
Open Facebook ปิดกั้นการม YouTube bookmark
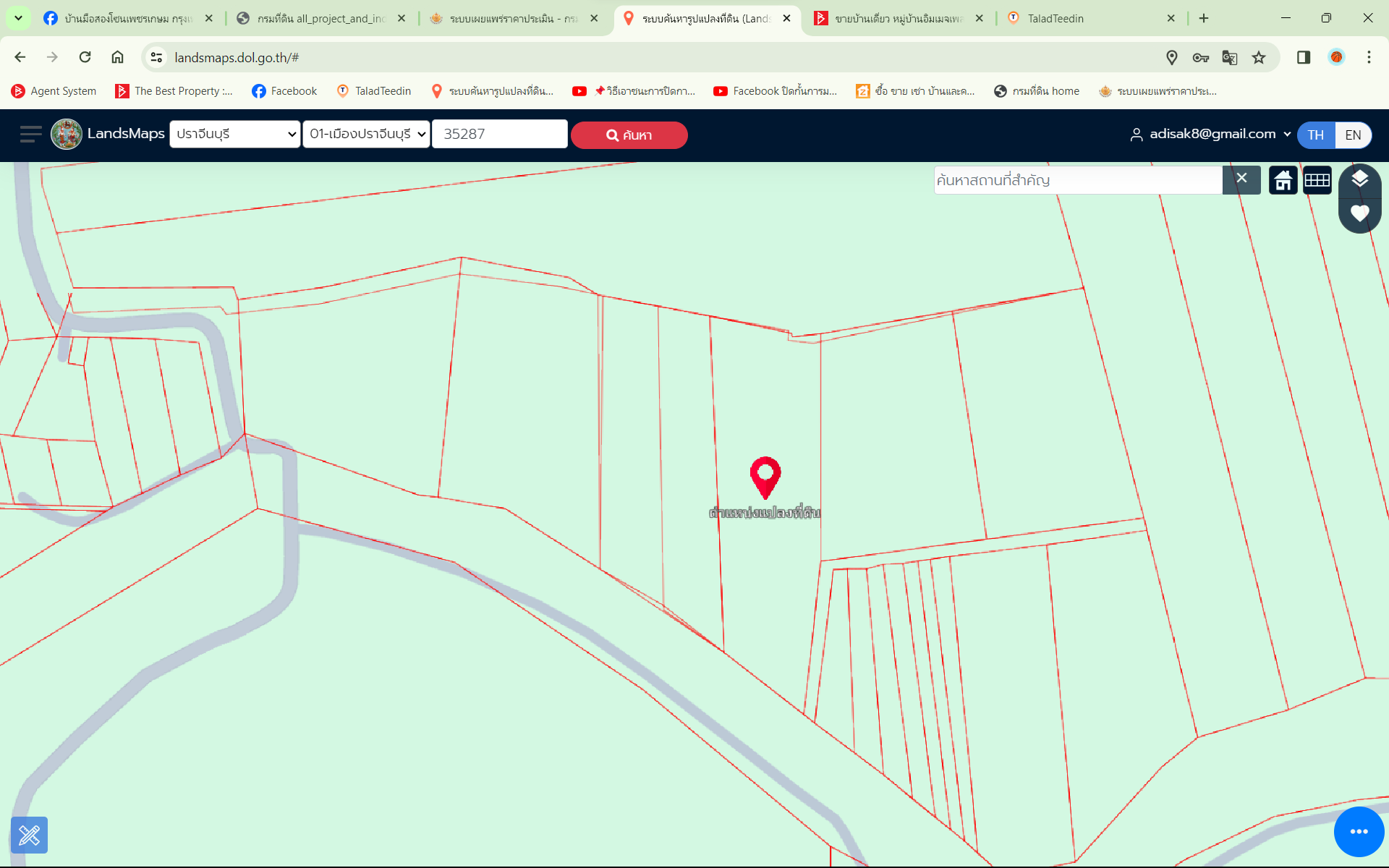click(775, 91)
